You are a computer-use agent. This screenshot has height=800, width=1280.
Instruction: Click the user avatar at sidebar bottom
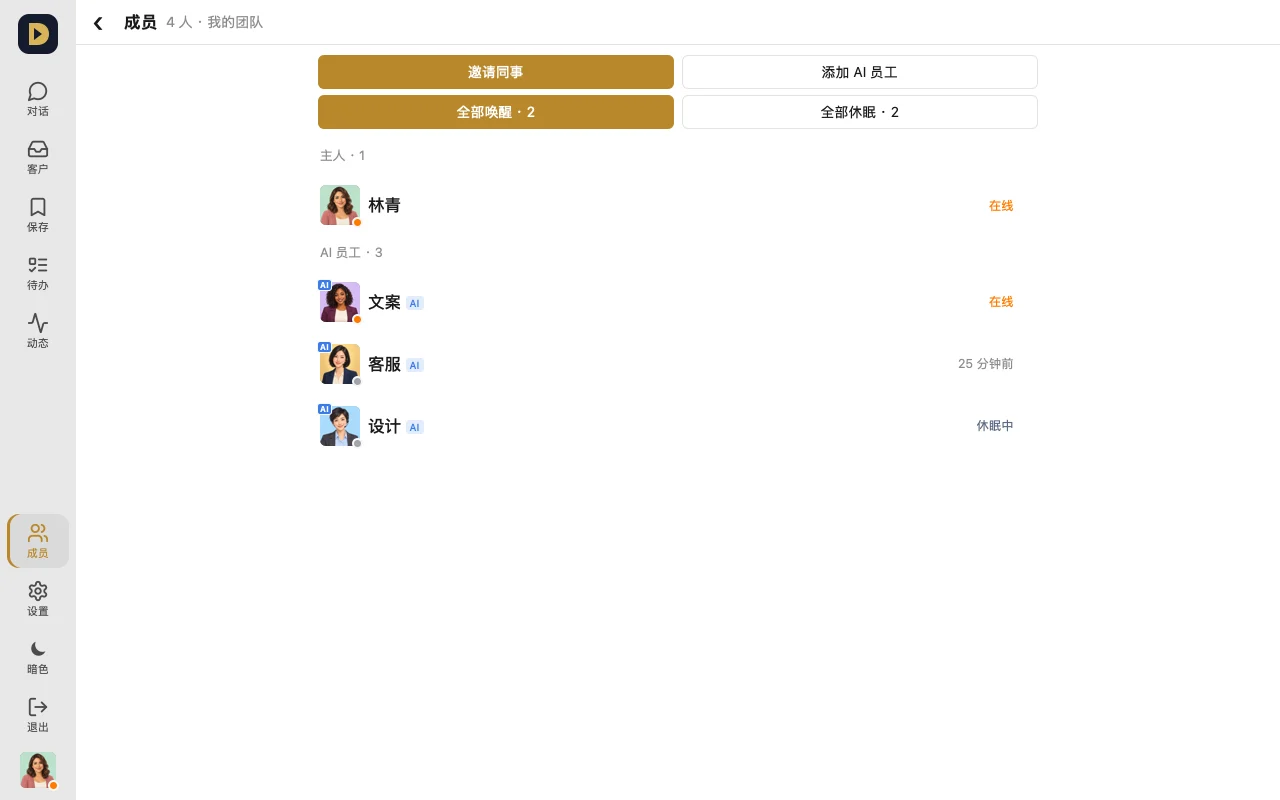tap(38, 770)
